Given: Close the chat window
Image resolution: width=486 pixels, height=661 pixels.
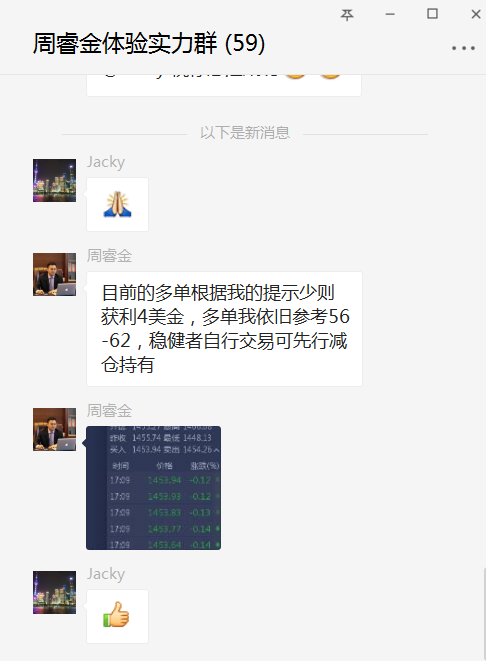Looking at the screenshot, I should 476,14.
